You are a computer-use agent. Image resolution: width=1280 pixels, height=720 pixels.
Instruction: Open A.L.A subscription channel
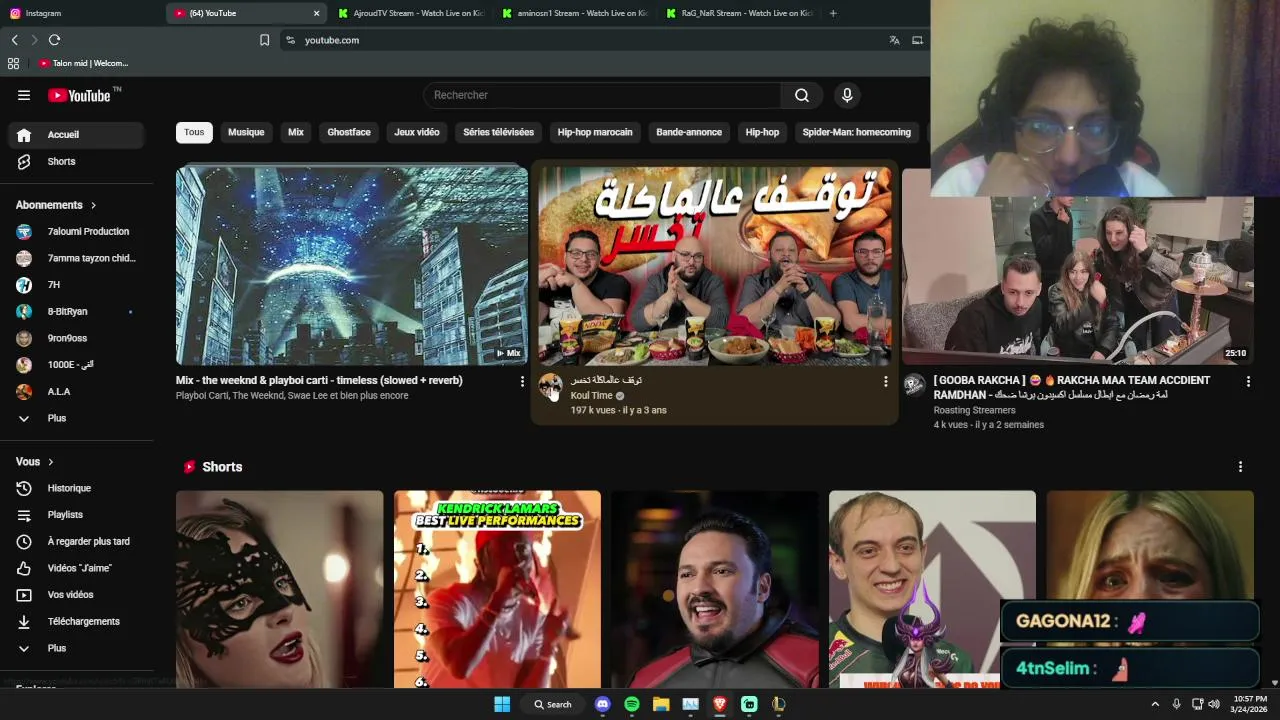tap(76, 391)
